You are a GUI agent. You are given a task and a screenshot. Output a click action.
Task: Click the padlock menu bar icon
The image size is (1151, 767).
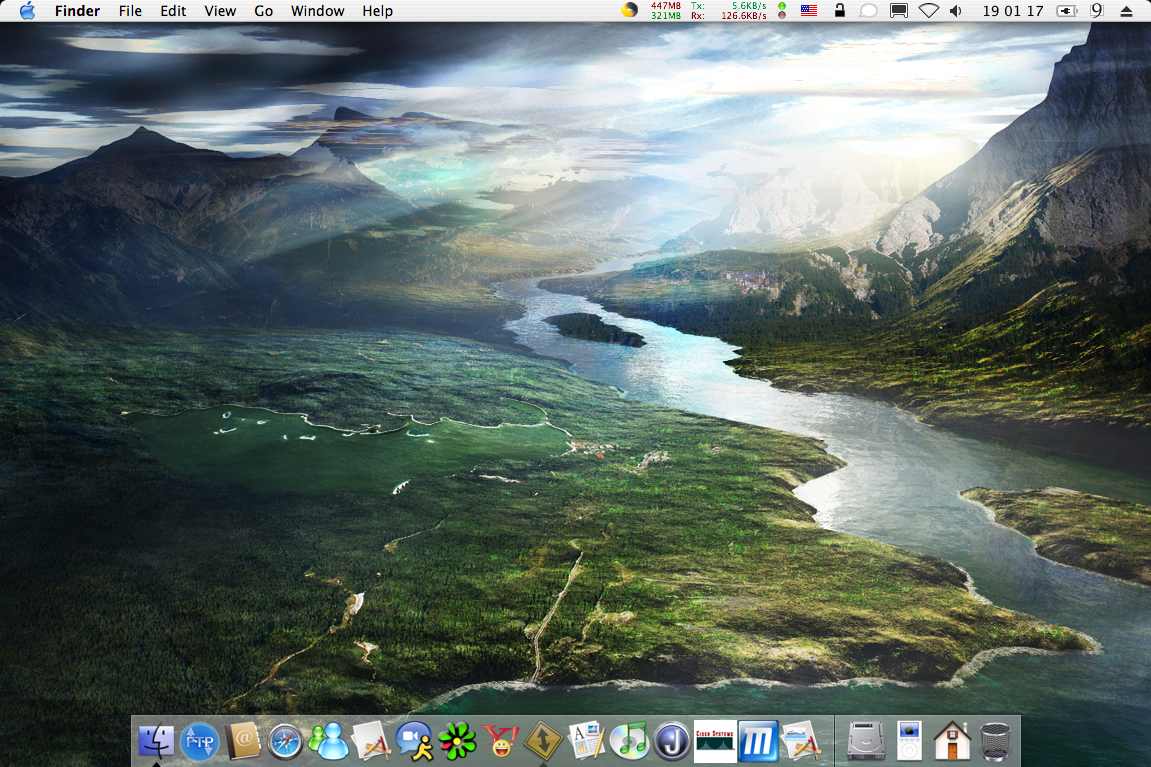point(839,10)
